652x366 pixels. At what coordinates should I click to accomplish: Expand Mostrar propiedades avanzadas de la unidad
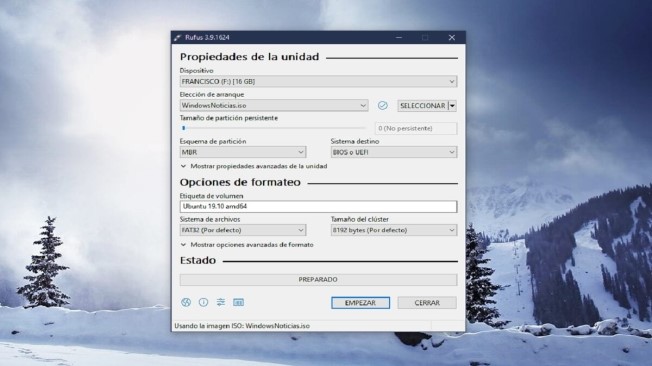254,166
